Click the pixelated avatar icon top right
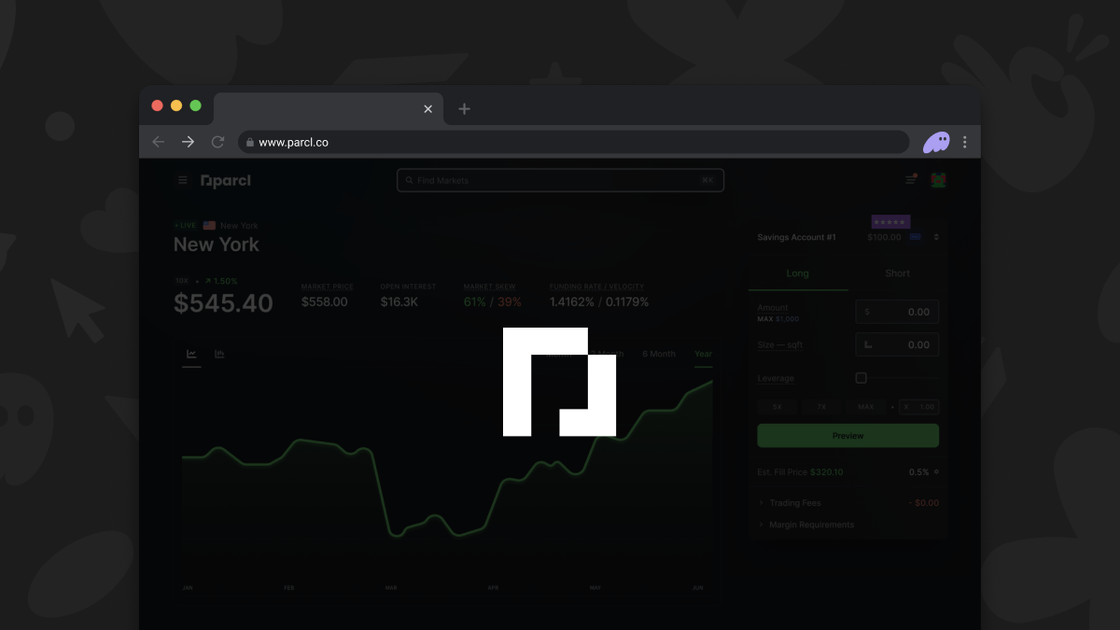This screenshot has height=630, width=1120. pyautogui.click(x=940, y=179)
